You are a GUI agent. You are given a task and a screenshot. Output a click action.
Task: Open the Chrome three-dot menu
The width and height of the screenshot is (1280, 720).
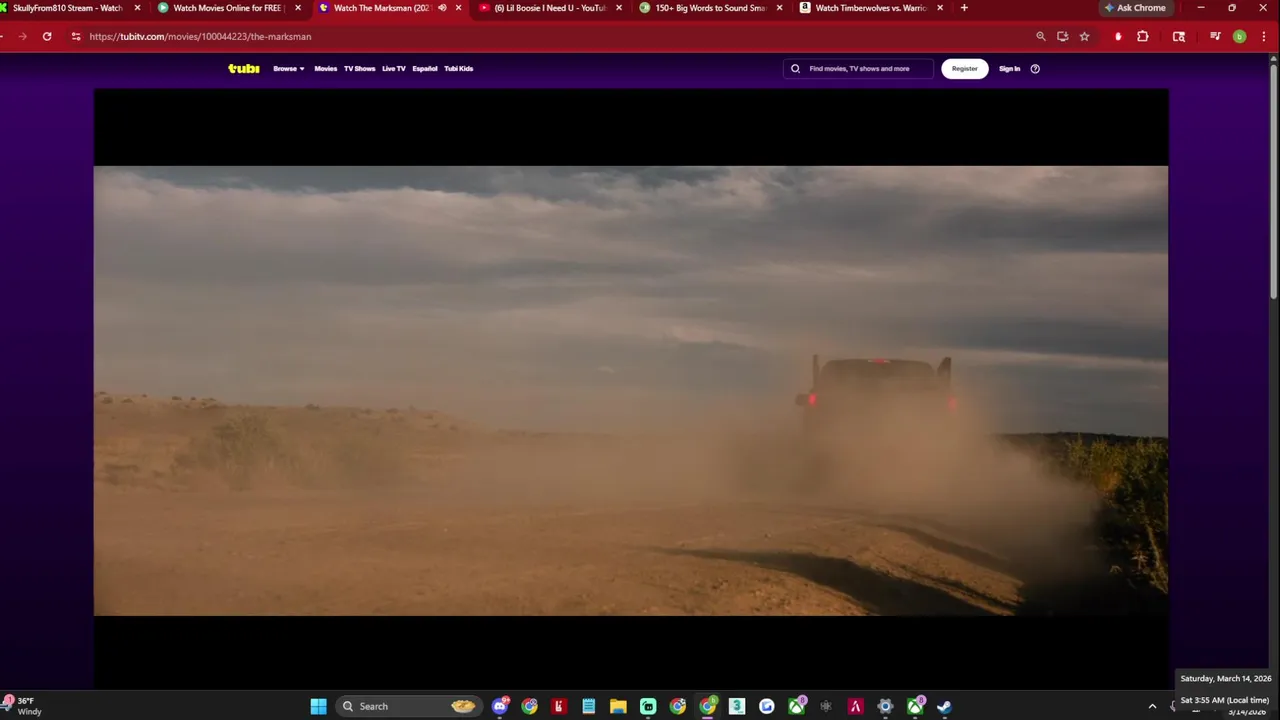pyautogui.click(x=1263, y=36)
